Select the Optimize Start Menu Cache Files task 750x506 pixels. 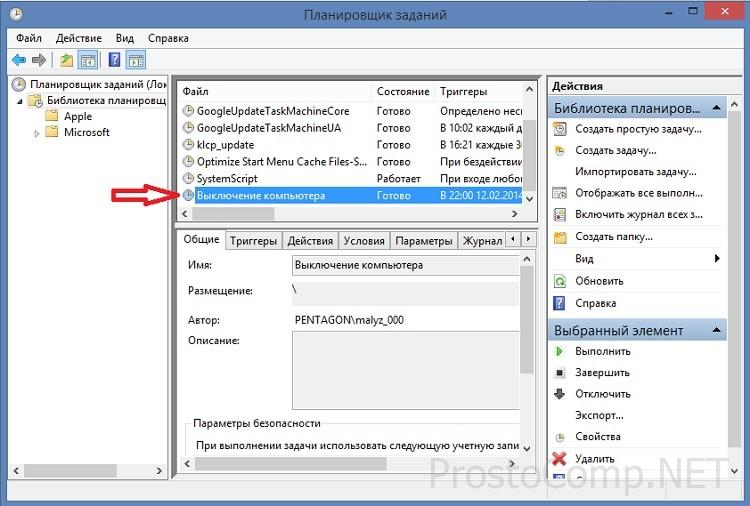[x=351, y=162]
